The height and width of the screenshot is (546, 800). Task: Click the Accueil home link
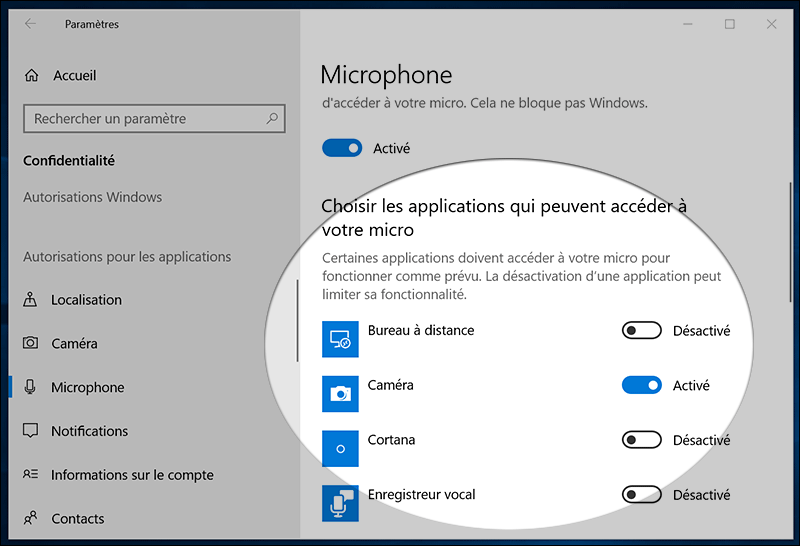click(74, 76)
